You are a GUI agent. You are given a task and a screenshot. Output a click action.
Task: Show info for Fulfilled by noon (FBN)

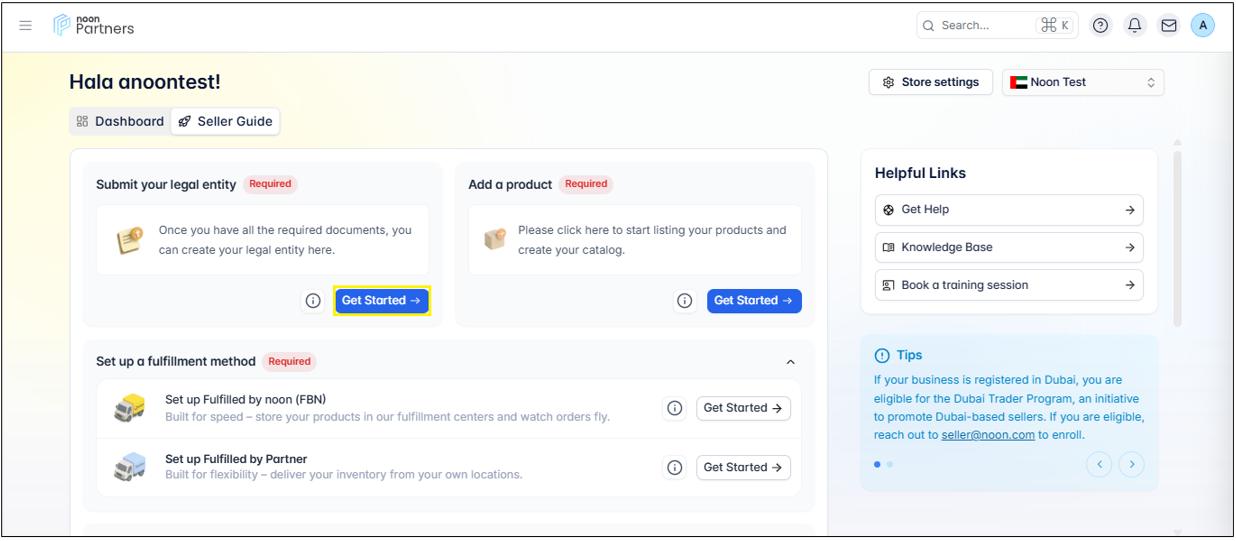675,408
